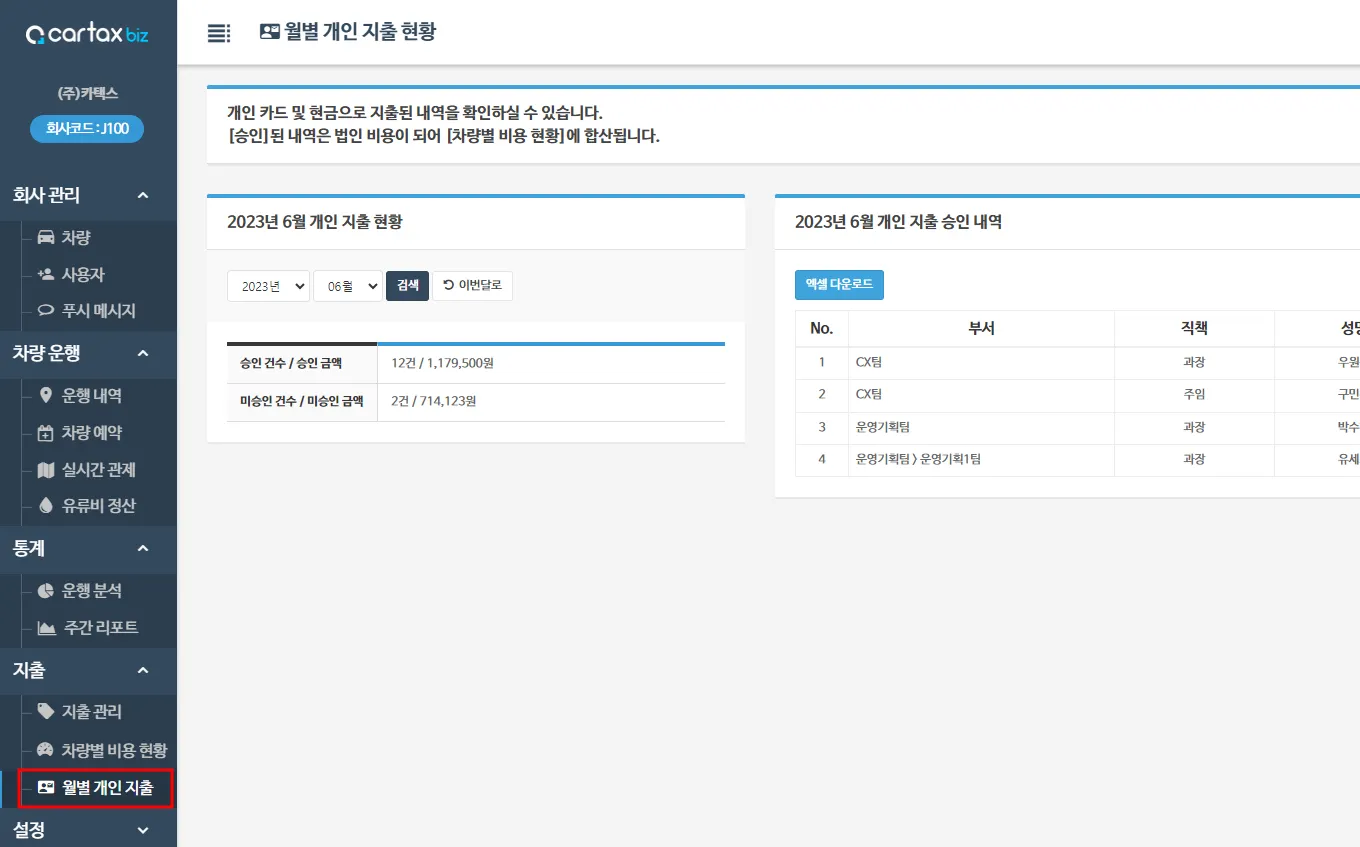
Task: Click the row number 4 cell
Action: (x=822, y=459)
